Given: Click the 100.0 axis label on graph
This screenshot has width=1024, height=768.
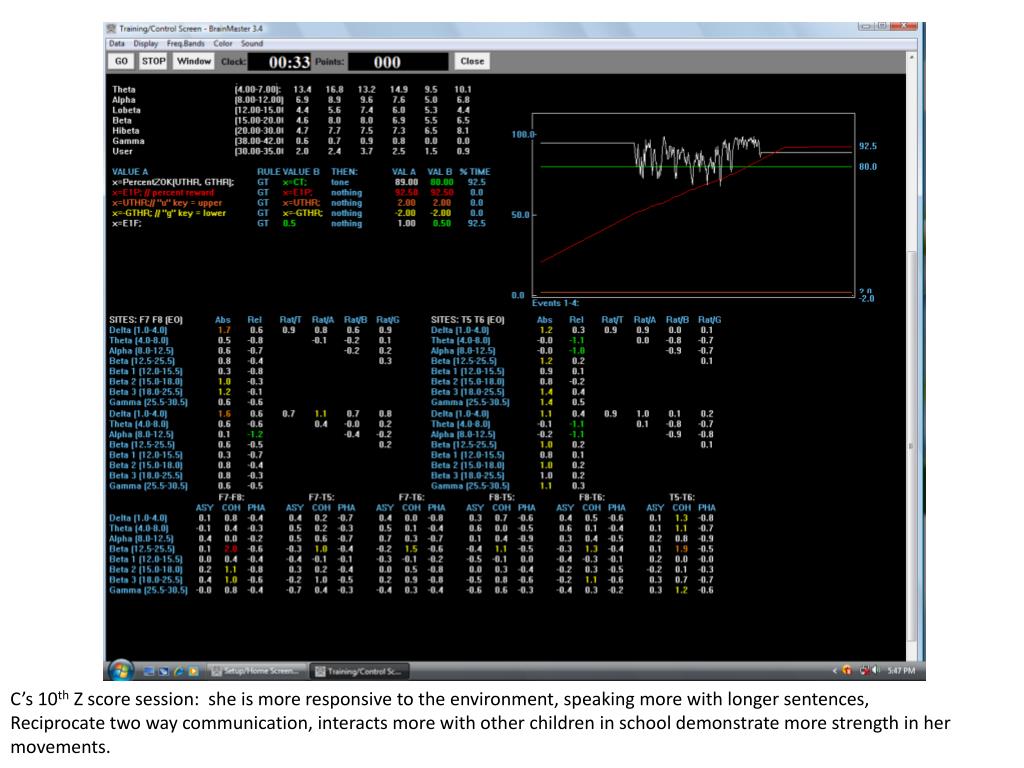Looking at the screenshot, I should [523, 135].
